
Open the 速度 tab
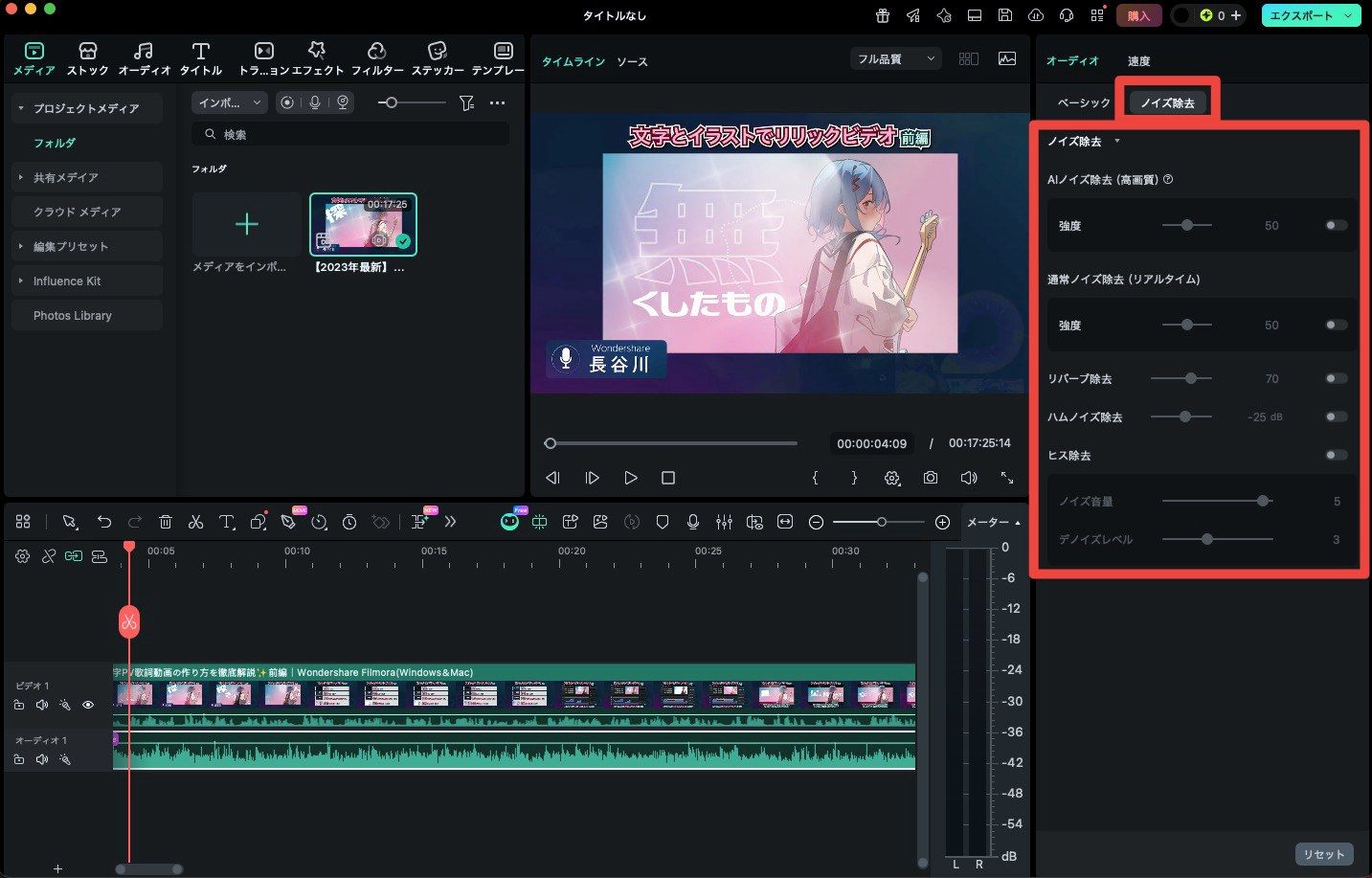(x=1138, y=61)
